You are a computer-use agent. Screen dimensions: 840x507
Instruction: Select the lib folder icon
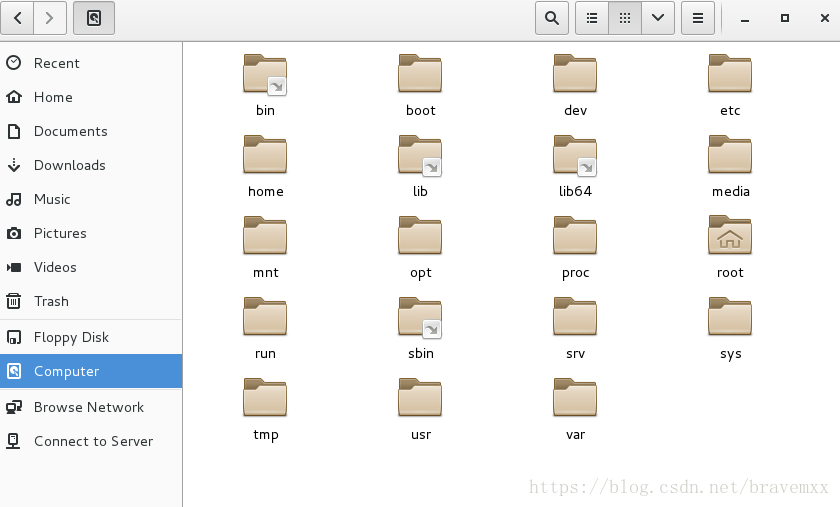420,155
